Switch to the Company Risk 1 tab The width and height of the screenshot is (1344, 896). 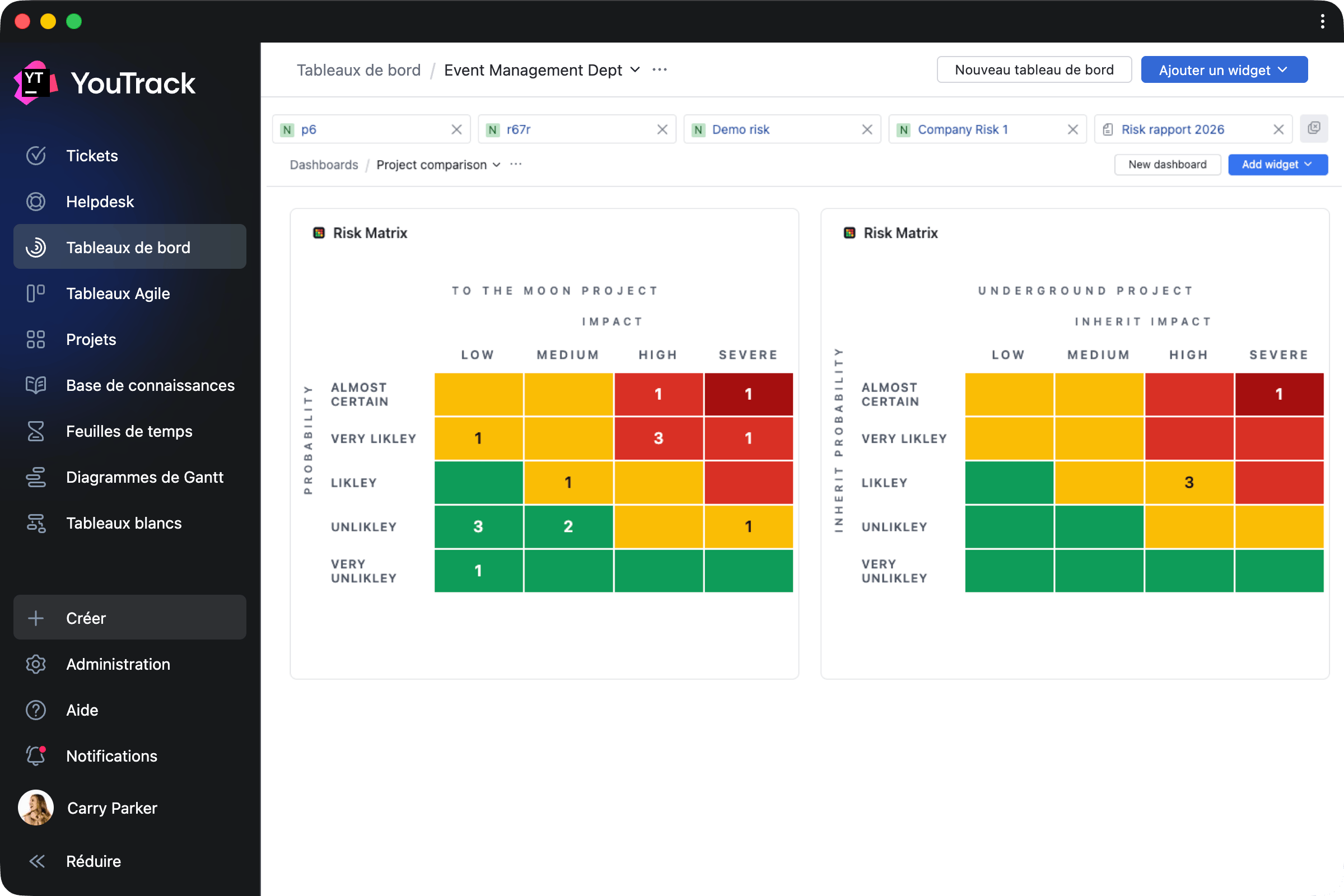coord(962,130)
